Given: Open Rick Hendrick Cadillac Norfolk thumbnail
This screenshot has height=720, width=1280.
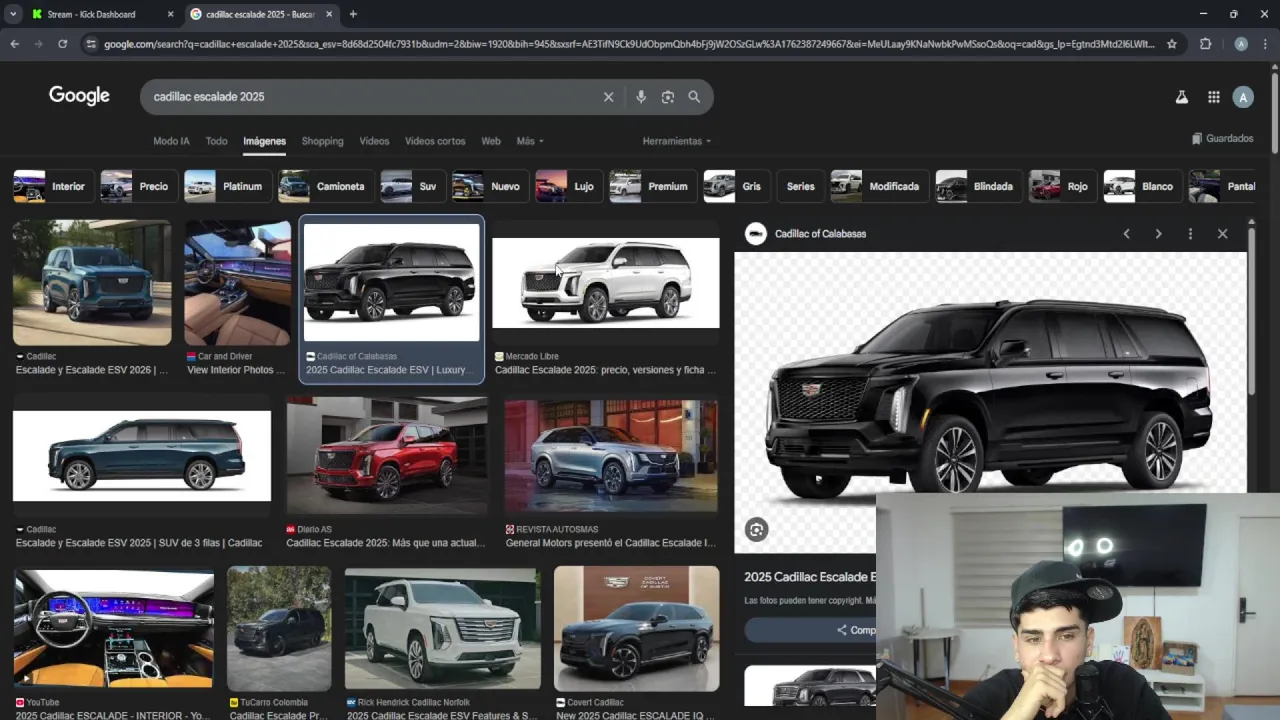Looking at the screenshot, I should tap(442, 629).
